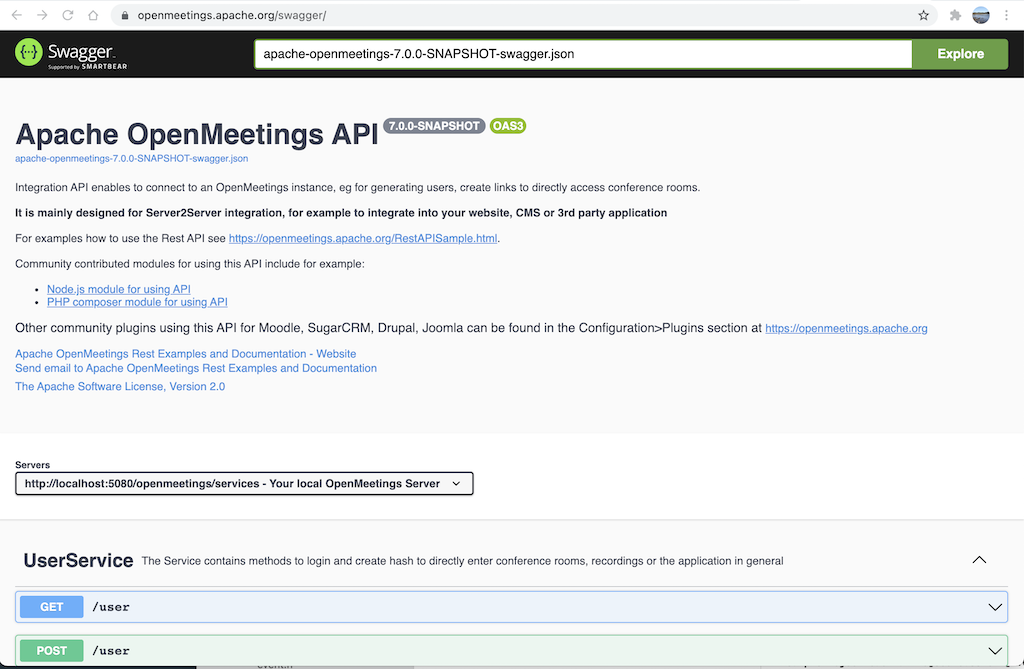This screenshot has height=669, width=1024.
Task: Click the profile avatar in the toolbar
Action: [981, 15]
